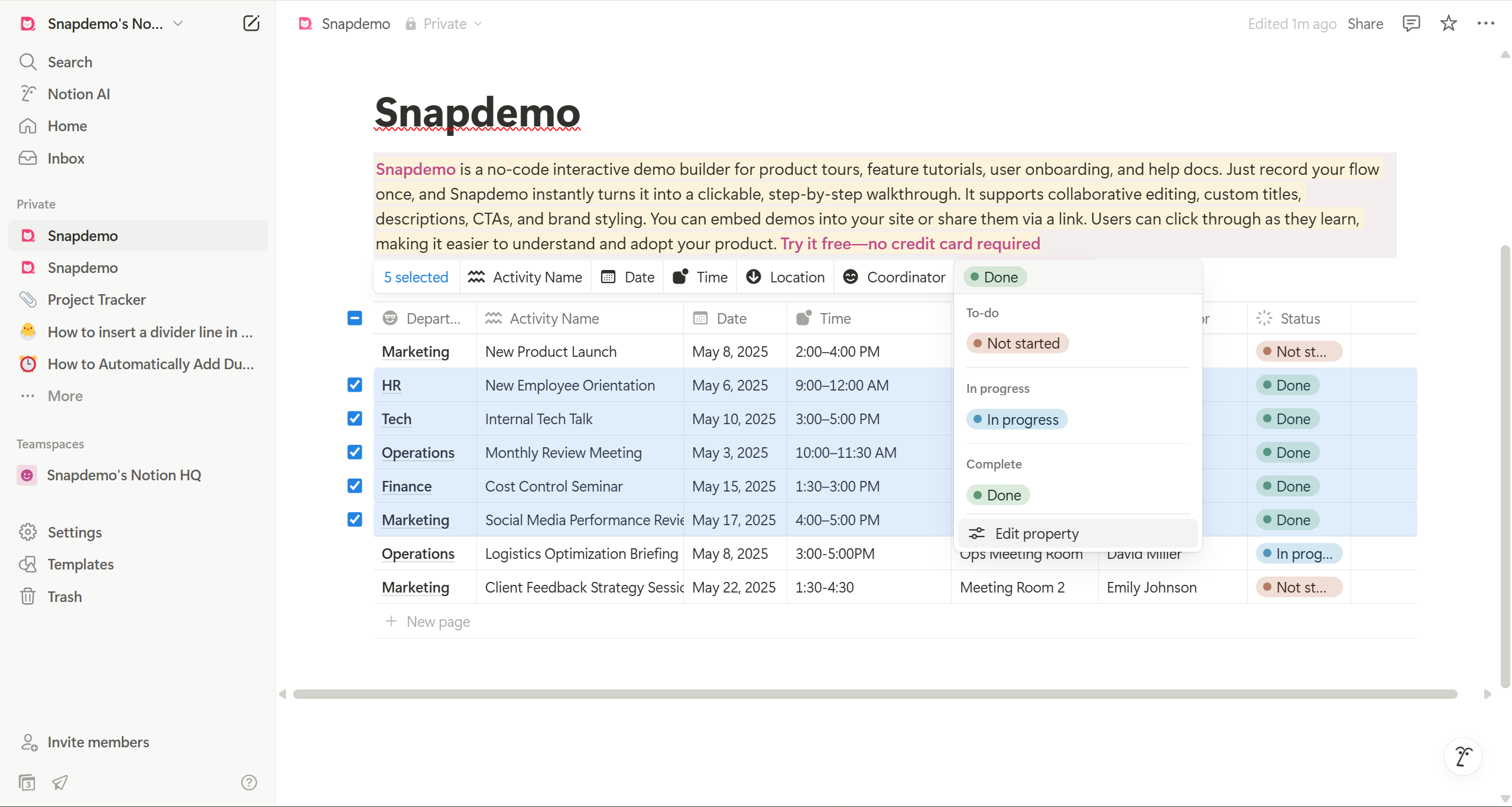Choose Edit property in the status menu
The image size is (1512, 807).
pos(1036,533)
